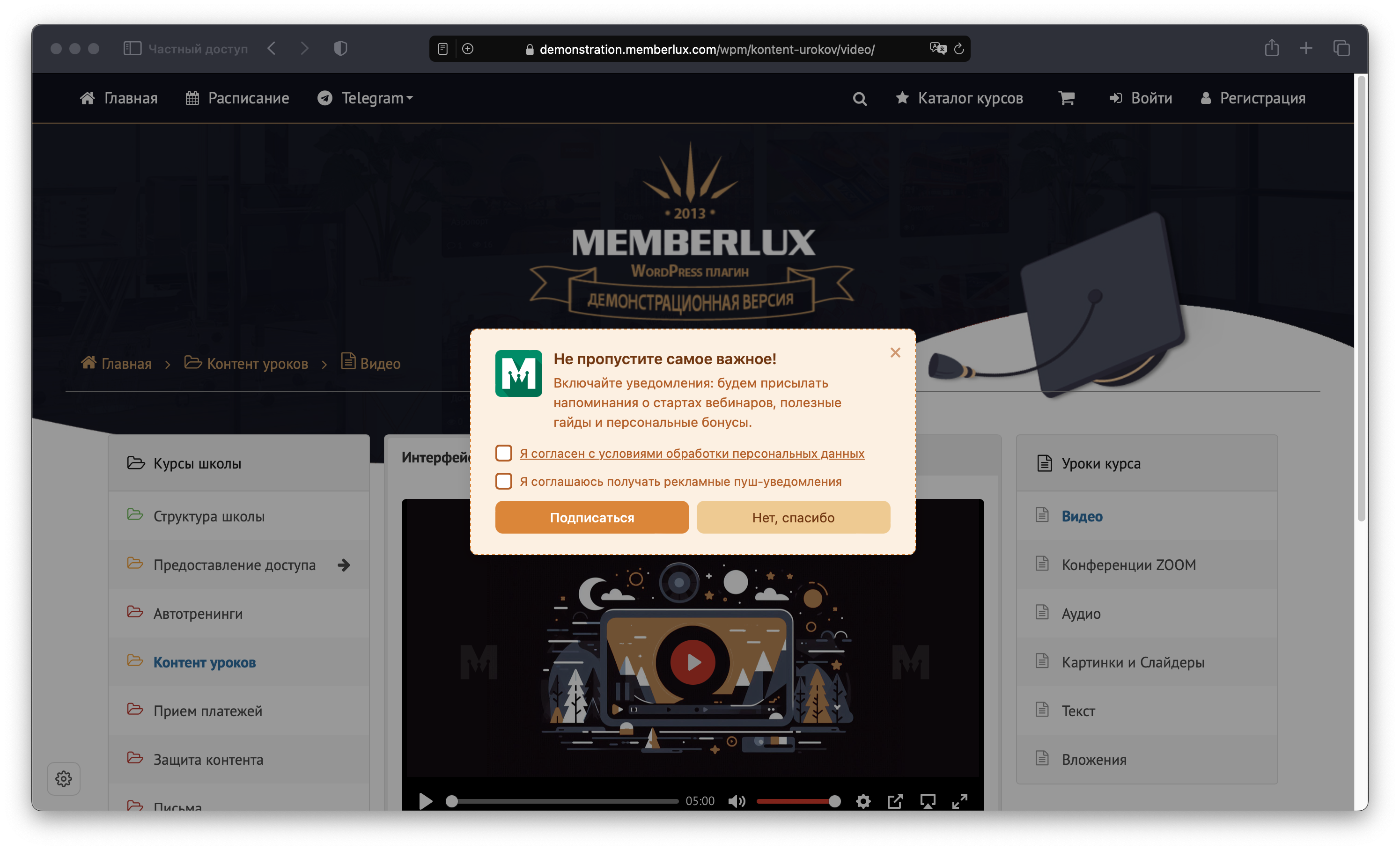Open Расписание in the top navigation
The image size is (1400, 850).
click(x=237, y=98)
